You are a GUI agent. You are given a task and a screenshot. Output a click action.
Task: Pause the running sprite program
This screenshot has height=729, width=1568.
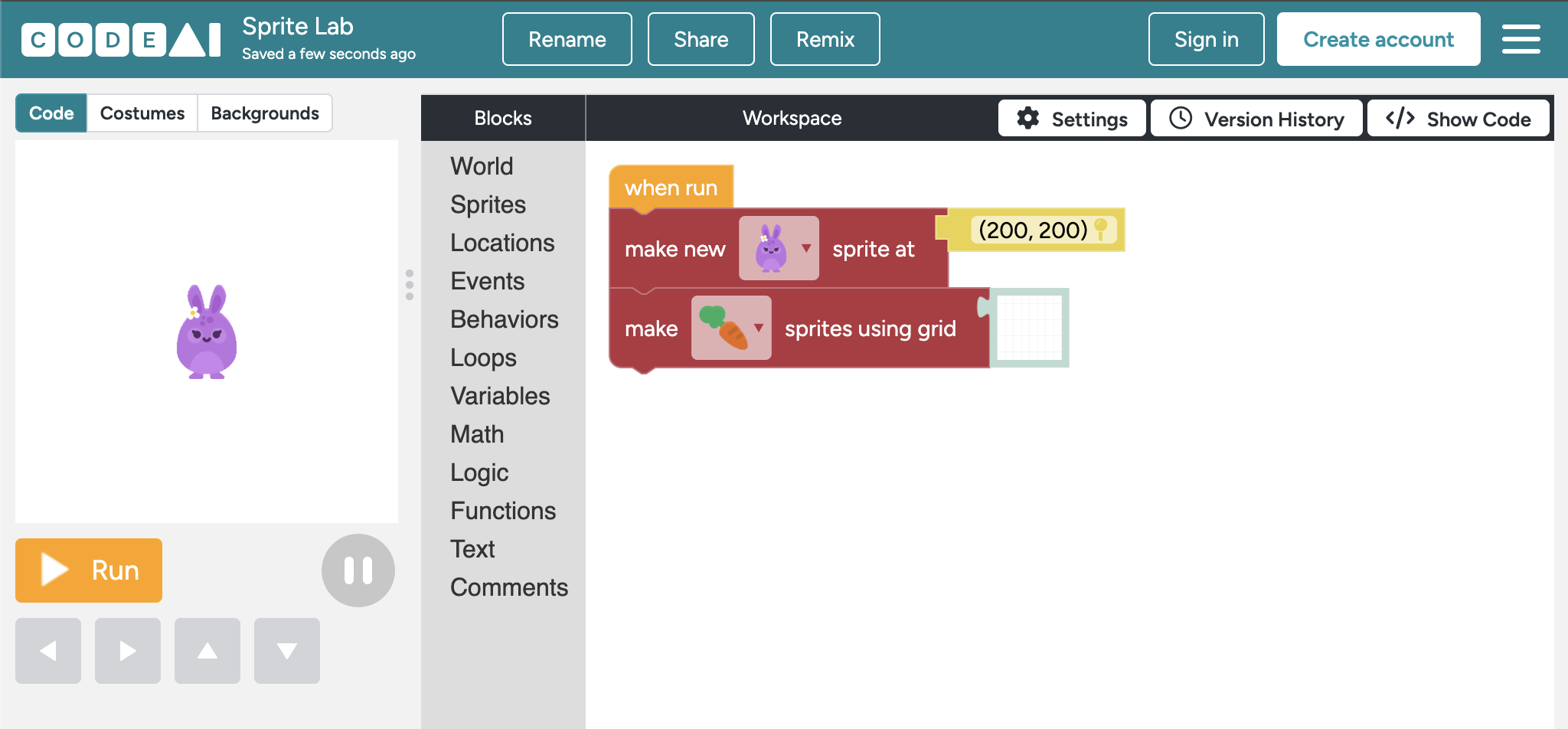358,570
